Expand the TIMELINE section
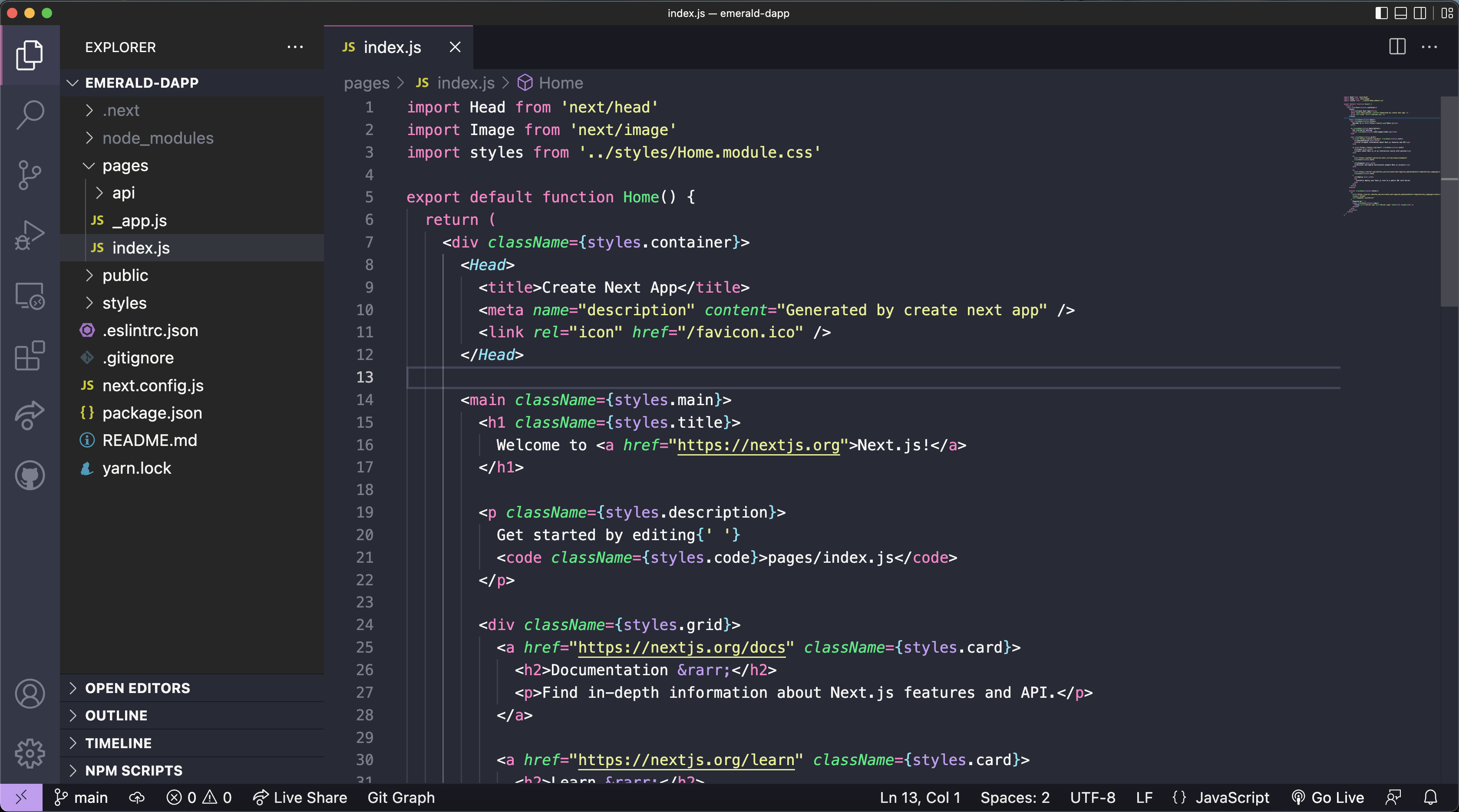The image size is (1459, 812). (x=191, y=743)
